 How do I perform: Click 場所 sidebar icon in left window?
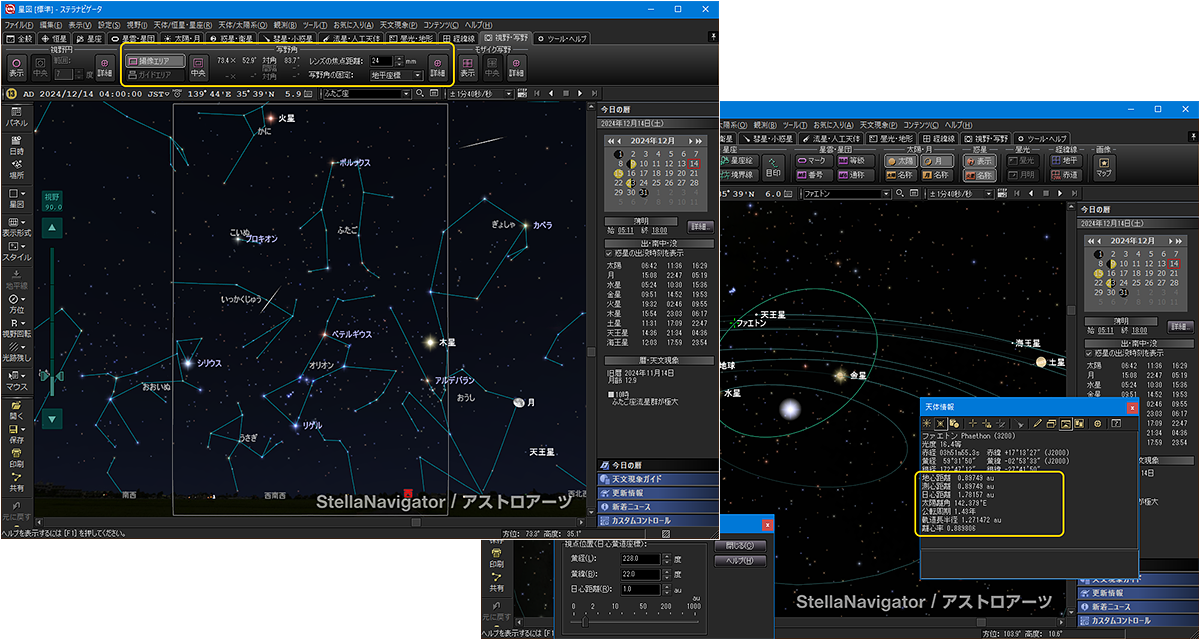pos(16,169)
